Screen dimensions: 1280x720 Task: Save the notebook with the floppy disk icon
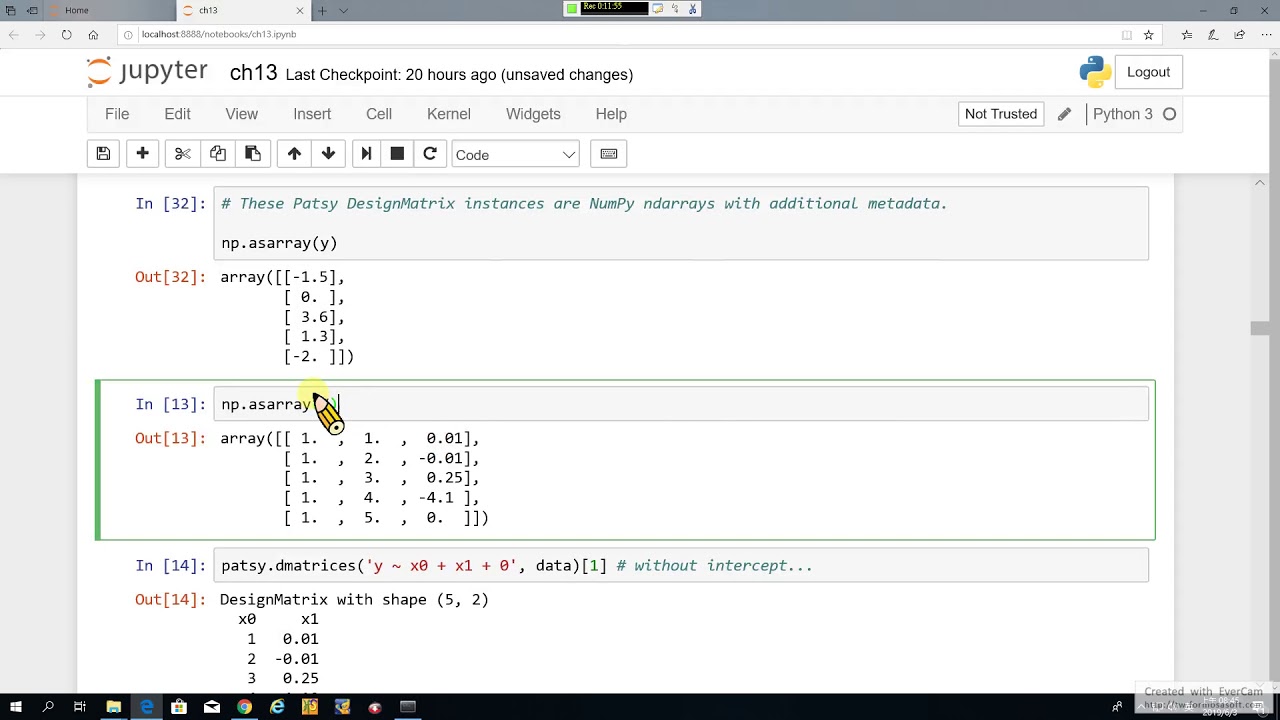[x=103, y=154]
